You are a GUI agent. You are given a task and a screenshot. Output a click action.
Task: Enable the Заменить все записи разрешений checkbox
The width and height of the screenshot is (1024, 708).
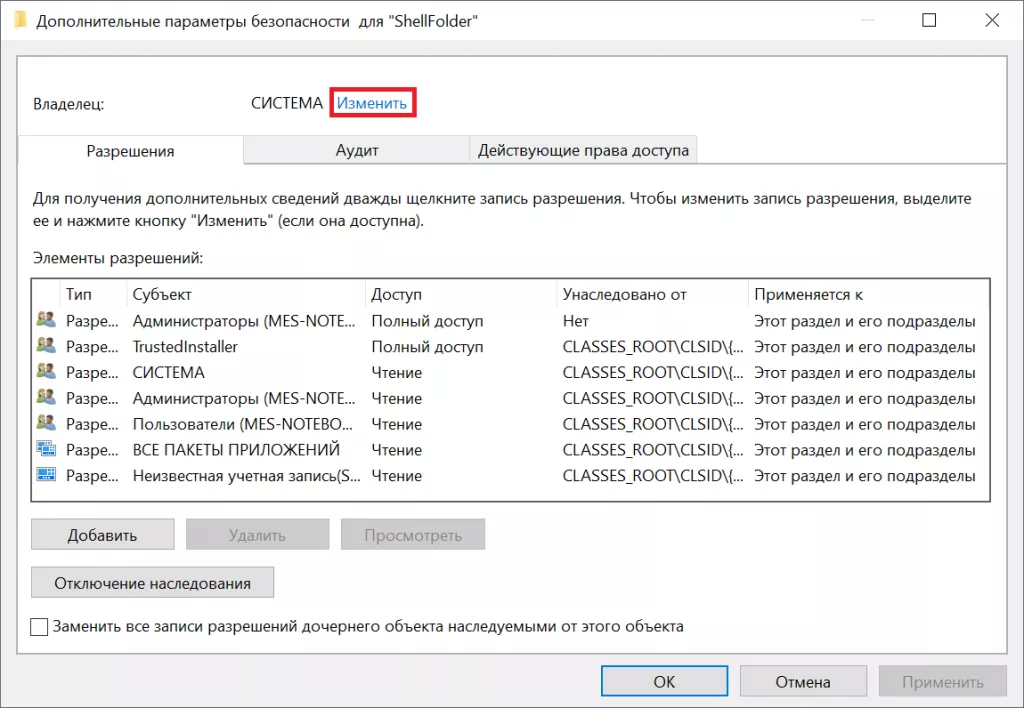click(x=39, y=626)
